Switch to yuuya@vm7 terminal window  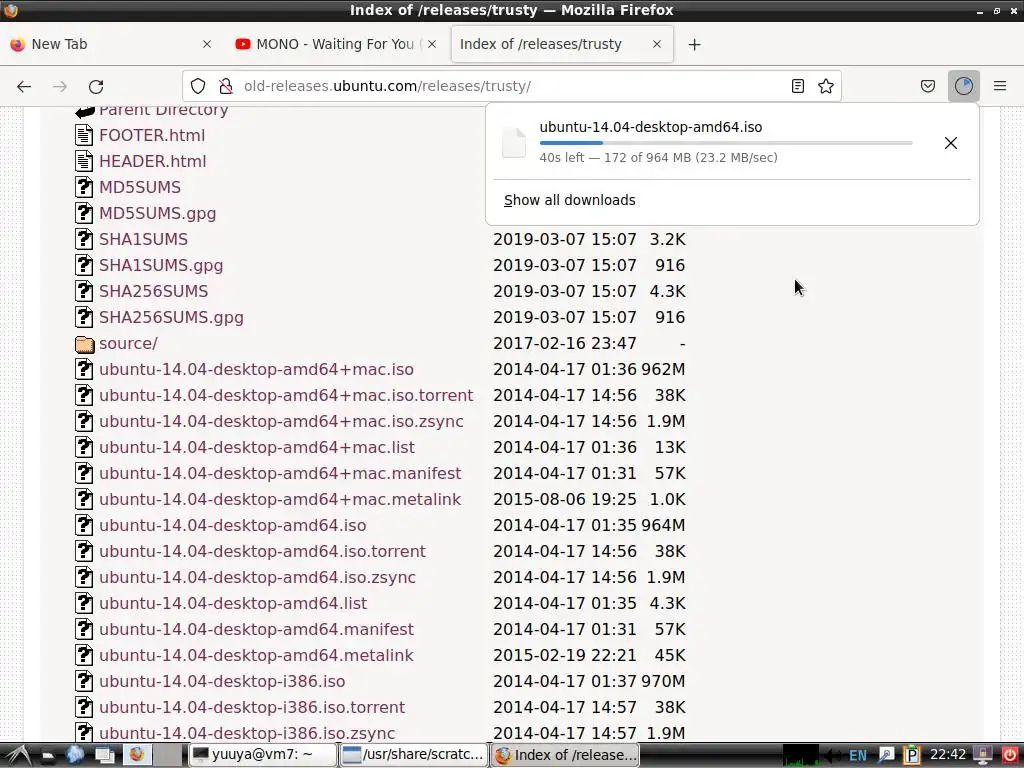coord(263,755)
